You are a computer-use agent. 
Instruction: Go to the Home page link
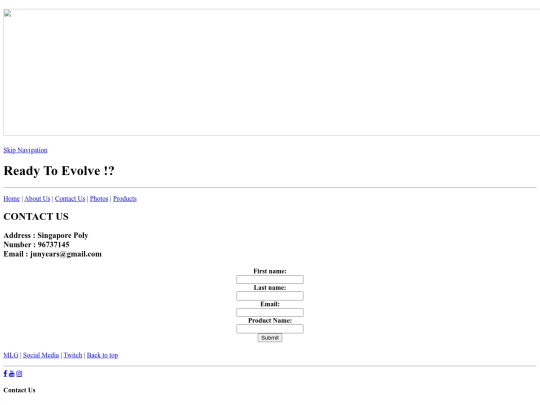point(12,199)
